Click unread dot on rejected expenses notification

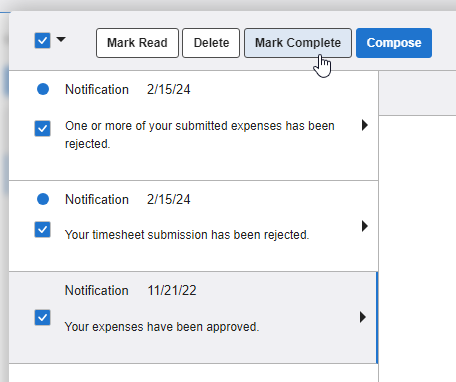pos(43,89)
